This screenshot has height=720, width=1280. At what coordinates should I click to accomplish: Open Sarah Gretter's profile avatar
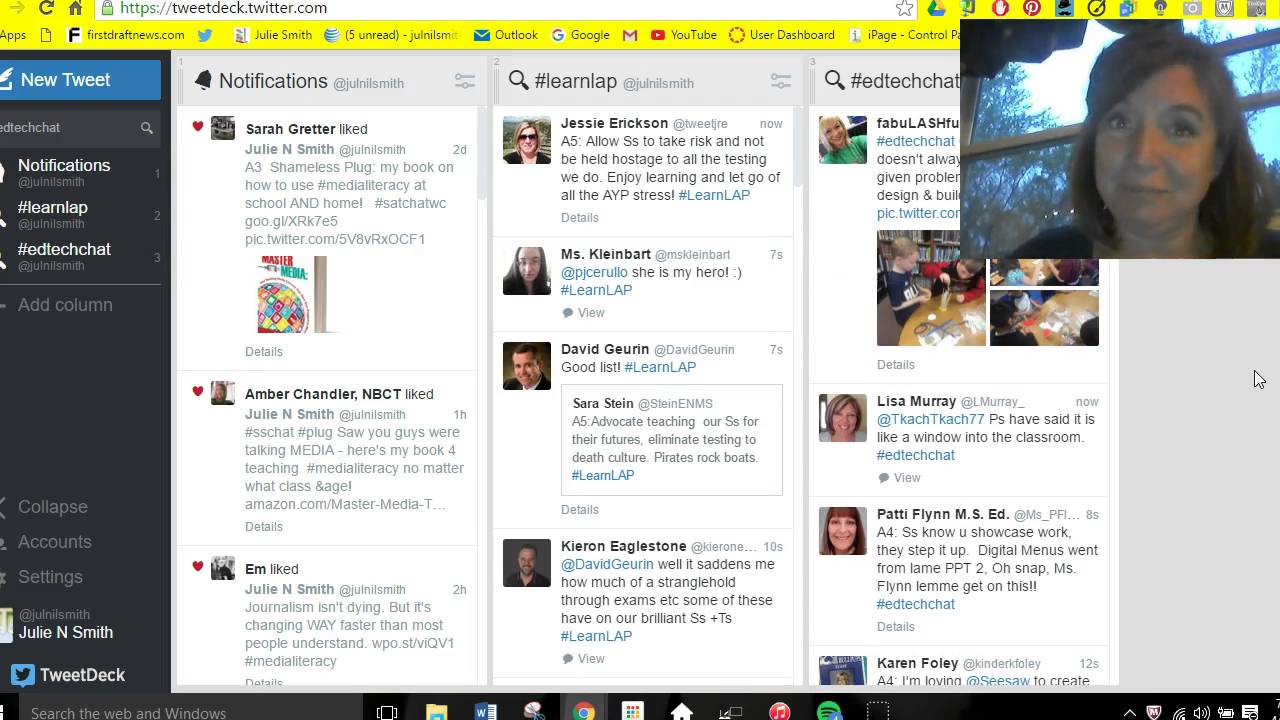click(x=223, y=128)
